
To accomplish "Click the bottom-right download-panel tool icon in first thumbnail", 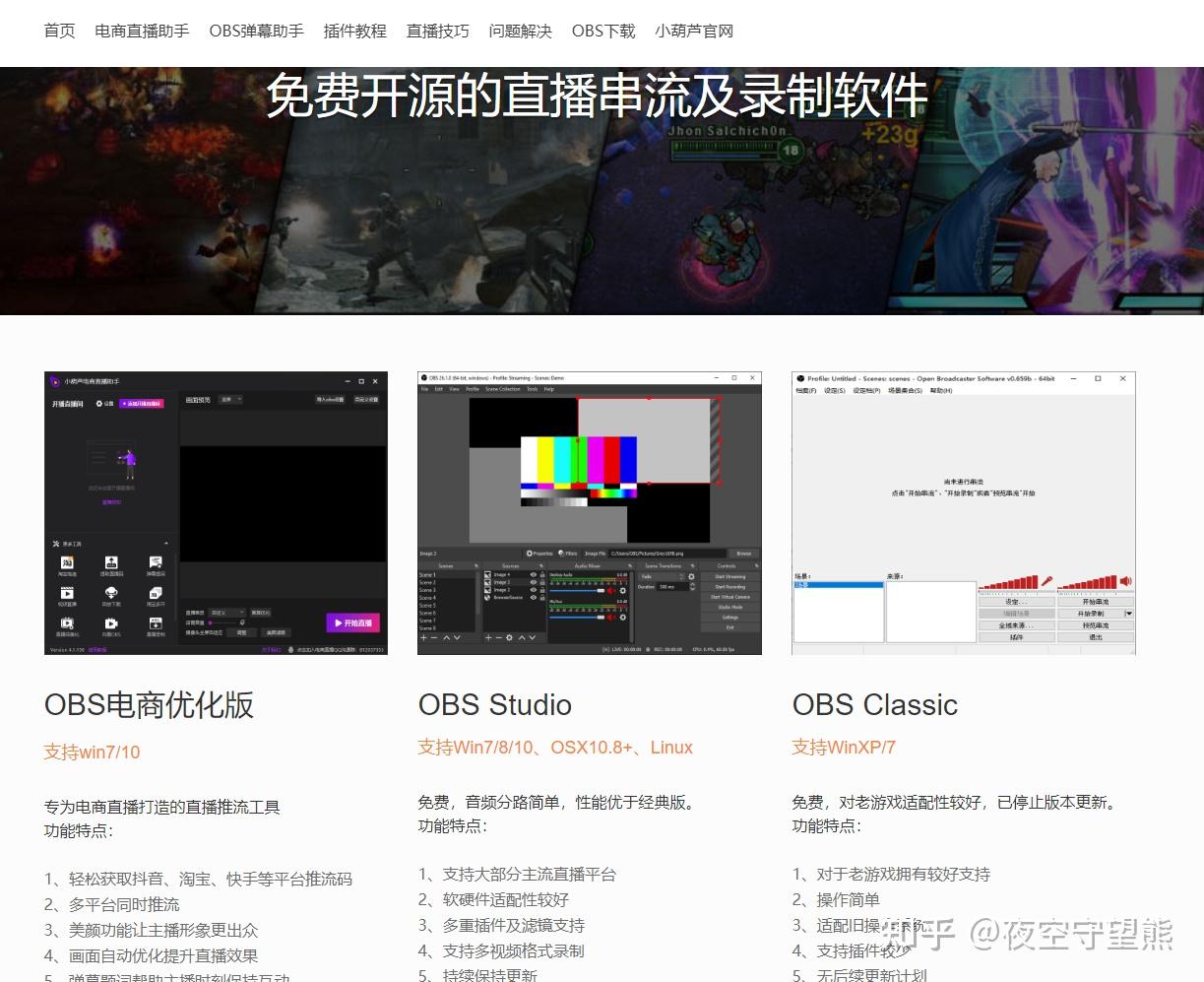I will coord(156,623).
